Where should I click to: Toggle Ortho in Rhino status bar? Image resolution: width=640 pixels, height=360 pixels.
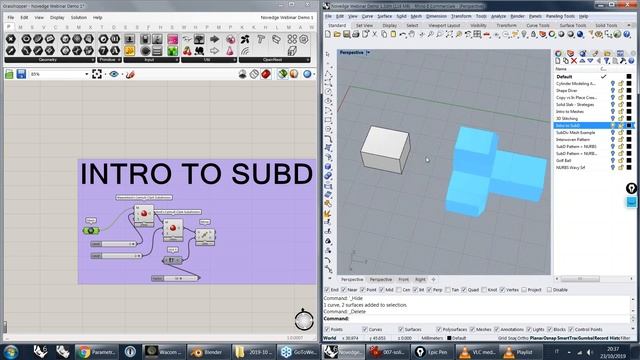[524, 338]
